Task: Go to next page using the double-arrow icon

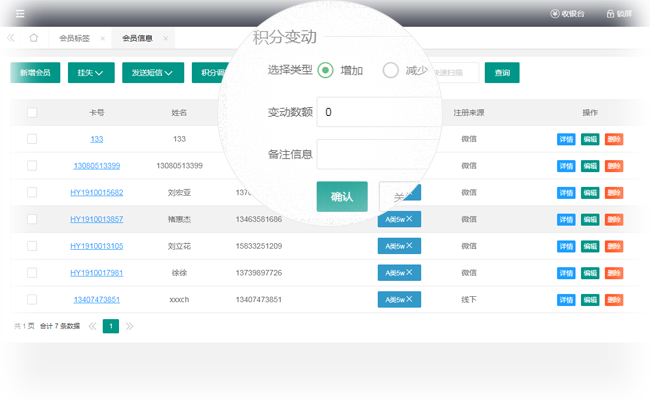Action: coord(129,326)
